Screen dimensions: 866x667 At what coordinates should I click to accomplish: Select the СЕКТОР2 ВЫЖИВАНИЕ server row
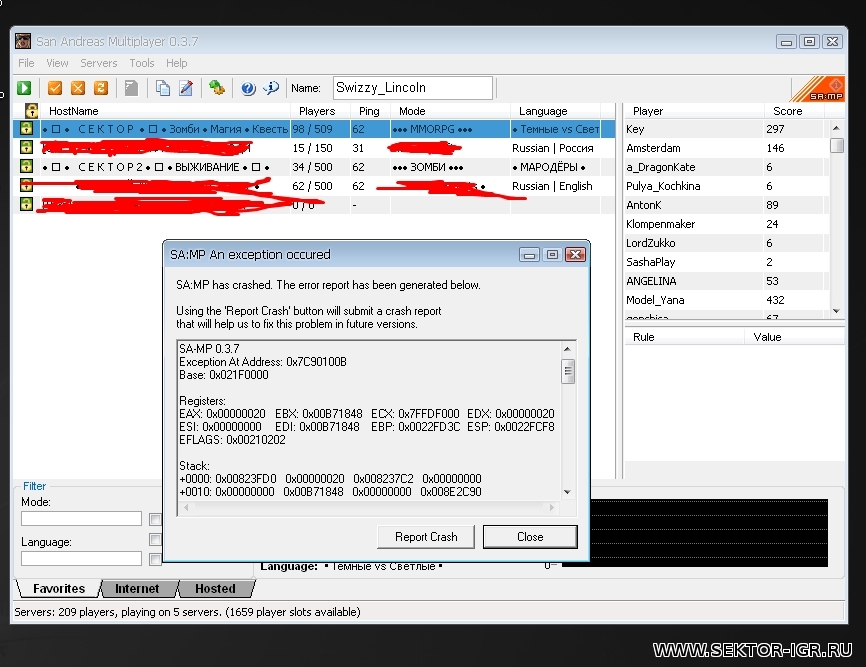[x=314, y=167]
